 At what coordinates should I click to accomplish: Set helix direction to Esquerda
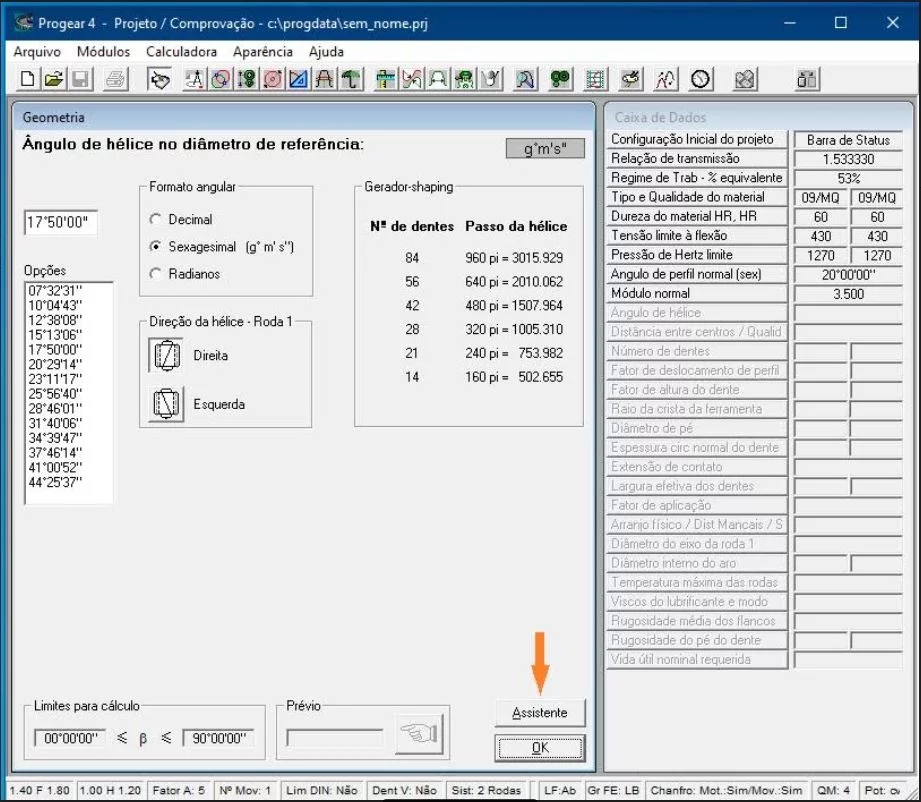[x=166, y=404]
